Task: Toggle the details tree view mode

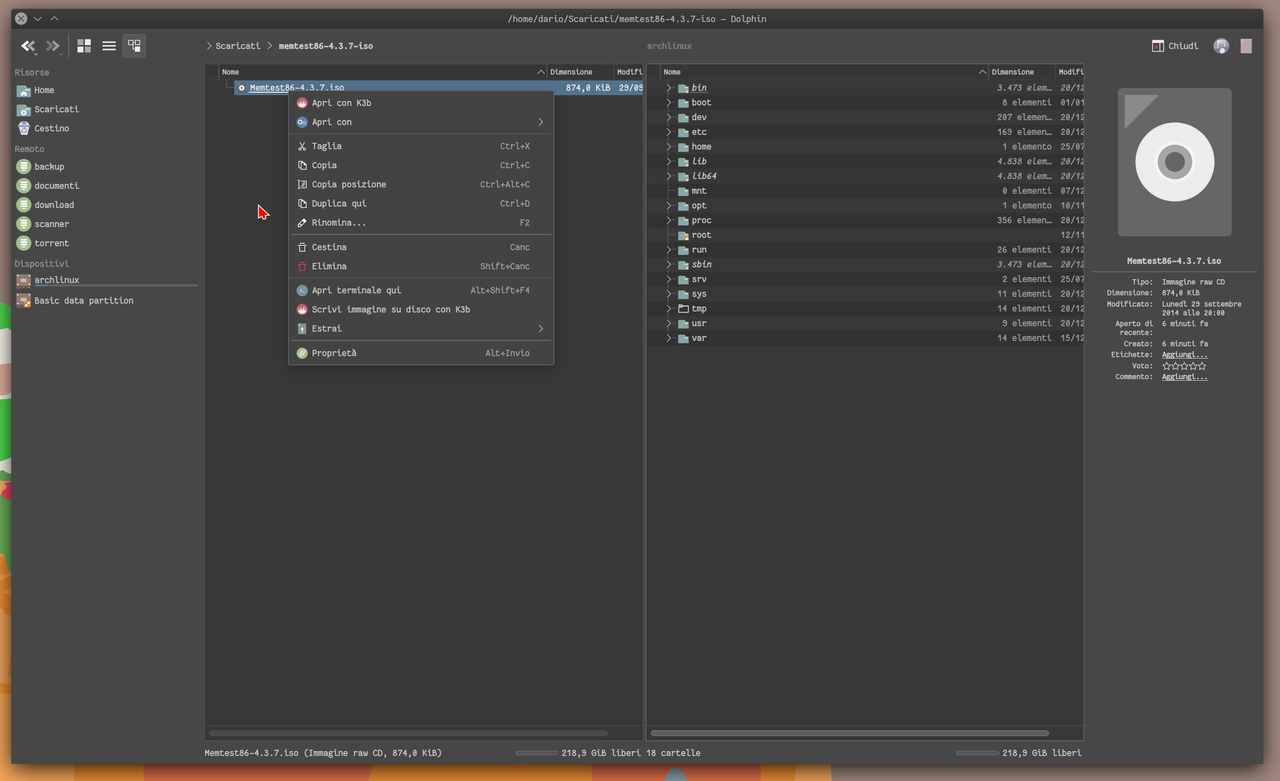Action: (x=134, y=46)
